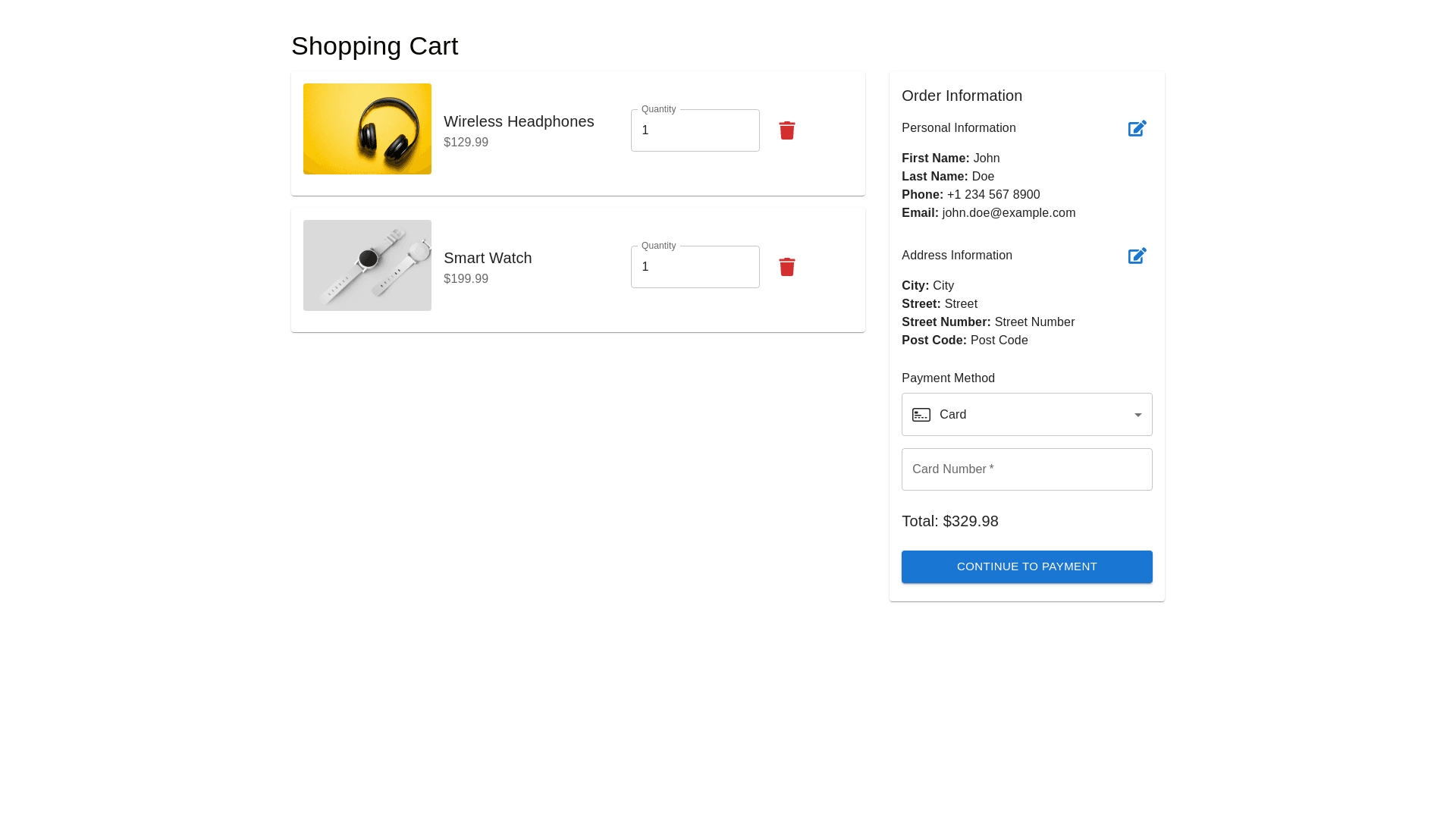Click the Shopping Cart page heading
Viewport: 1456px width, 819px height.
(x=375, y=46)
